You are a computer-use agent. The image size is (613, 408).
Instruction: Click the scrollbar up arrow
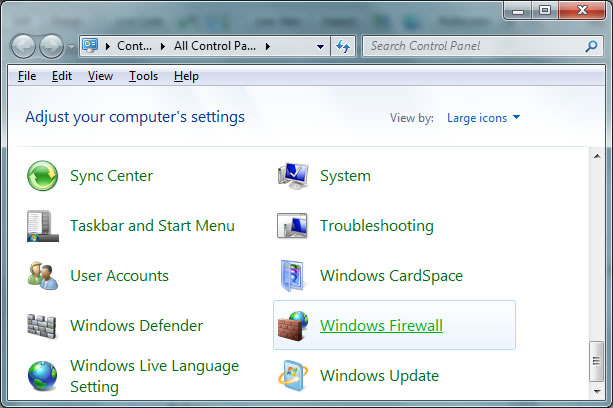pos(597,156)
